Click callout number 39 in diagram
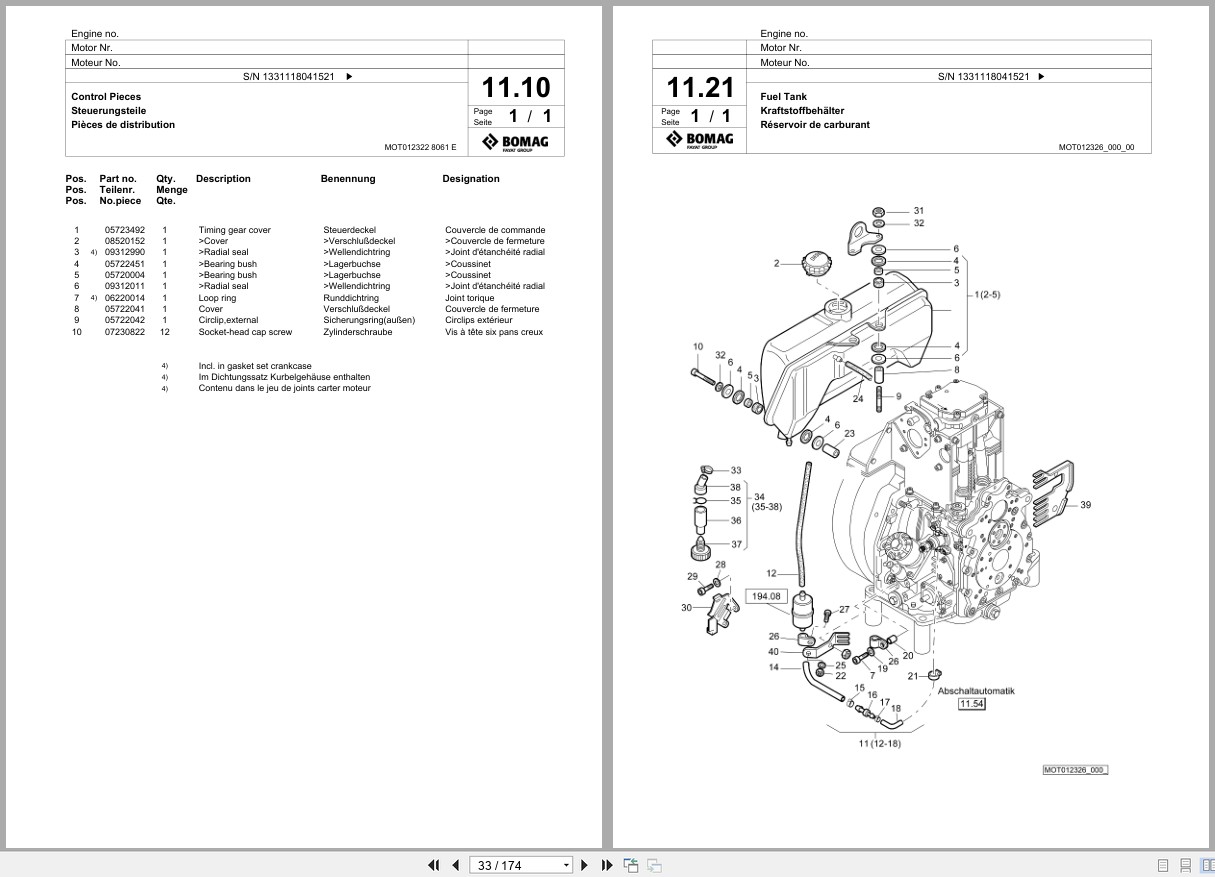Viewport: 1215px width, 877px height. coord(1086,505)
